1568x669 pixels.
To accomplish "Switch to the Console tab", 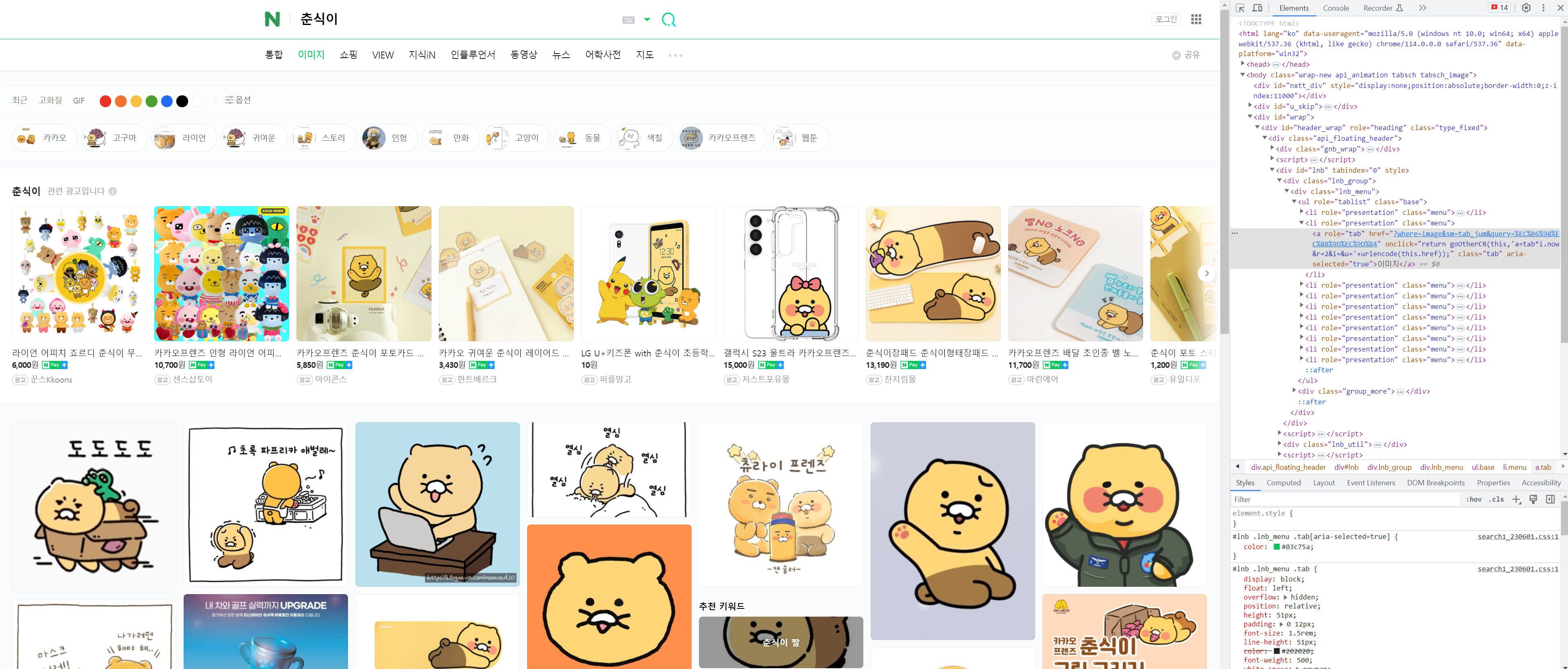I will [1335, 8].
